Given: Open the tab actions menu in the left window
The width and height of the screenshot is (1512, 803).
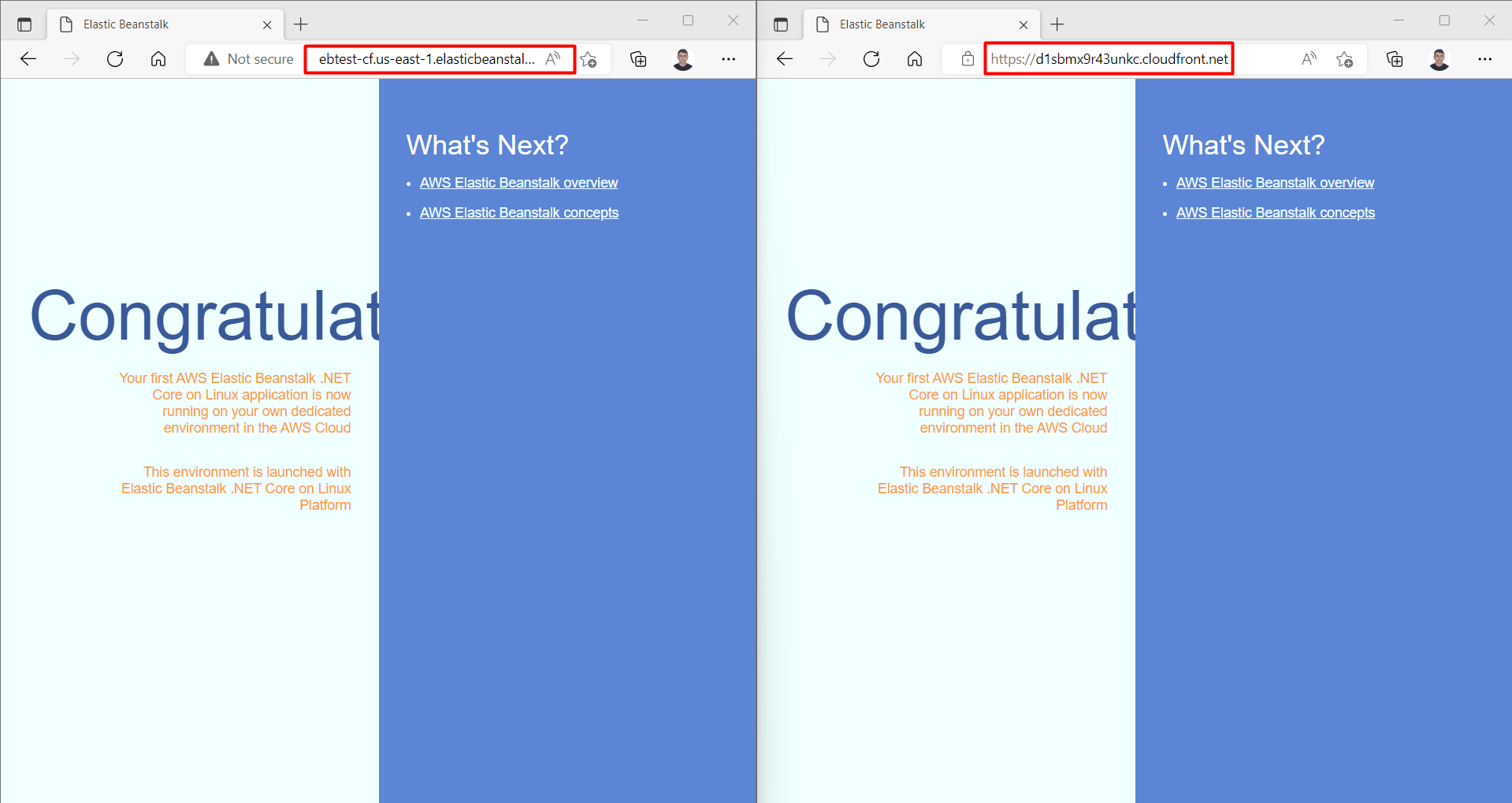Looking at the screenshot, I should pos(24,24).
